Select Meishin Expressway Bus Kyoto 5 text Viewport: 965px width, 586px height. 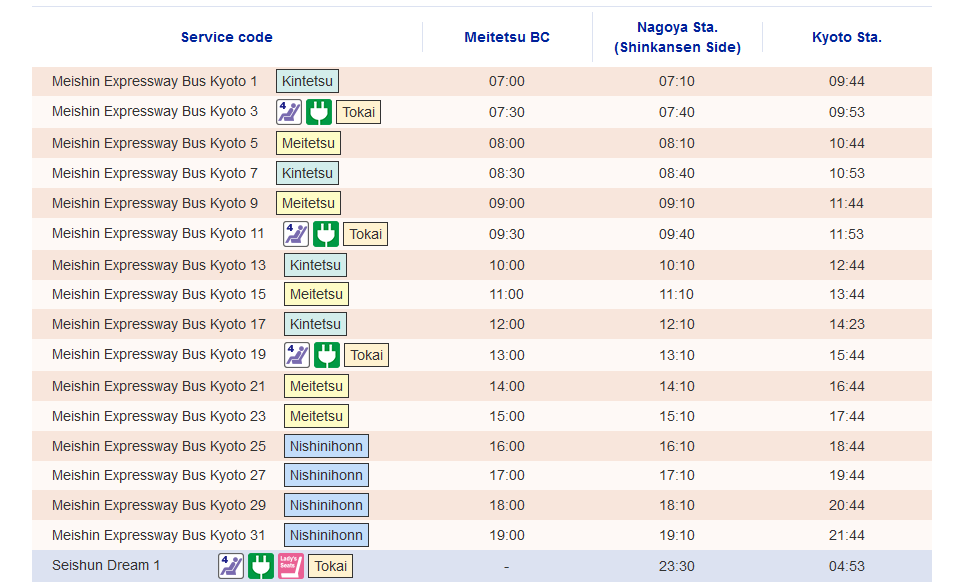pos(154,143)
